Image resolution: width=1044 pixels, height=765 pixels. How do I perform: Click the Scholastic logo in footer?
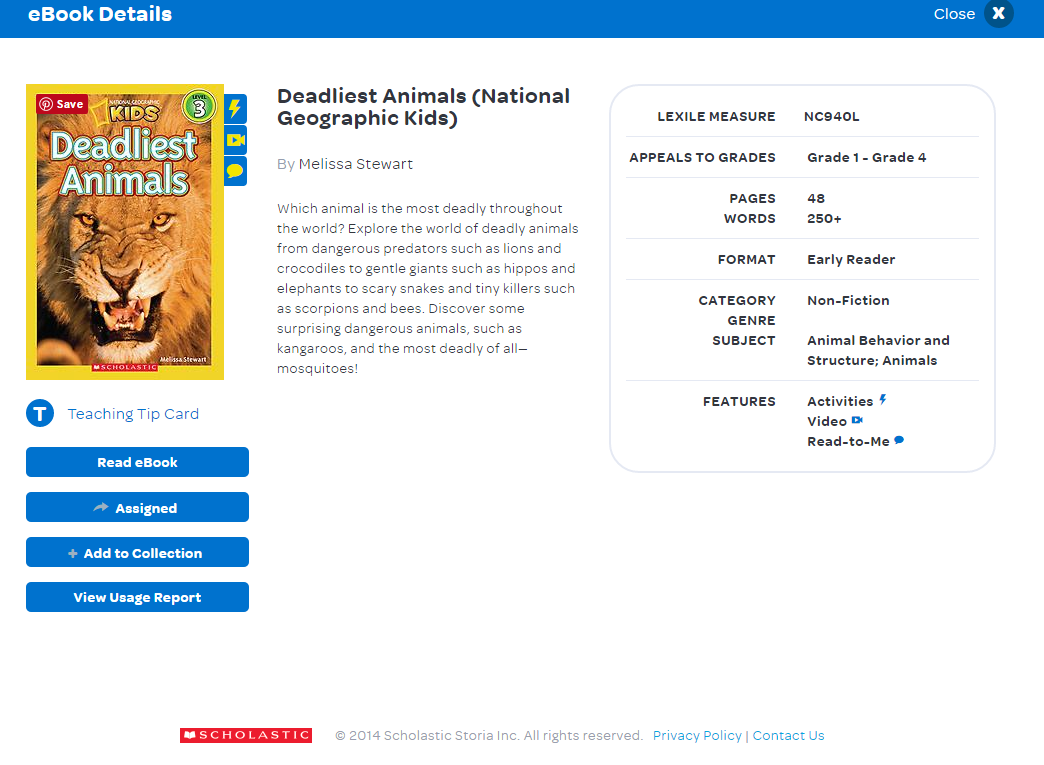[x=246, y=735]
